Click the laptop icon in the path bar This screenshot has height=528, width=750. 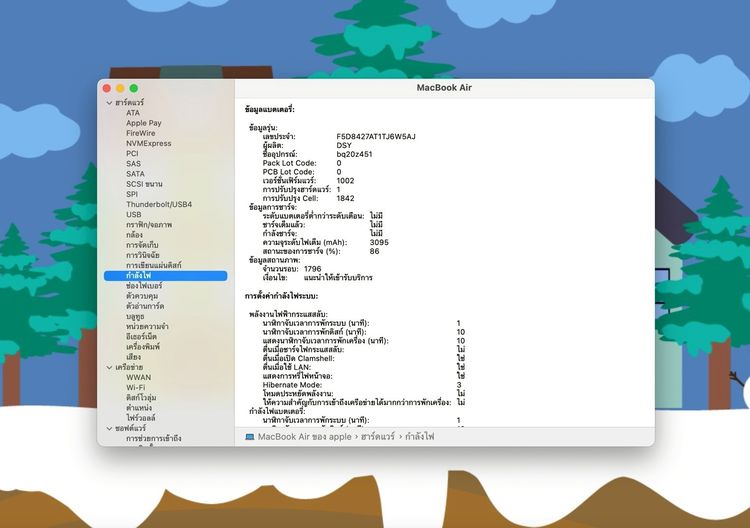[249, 436]
